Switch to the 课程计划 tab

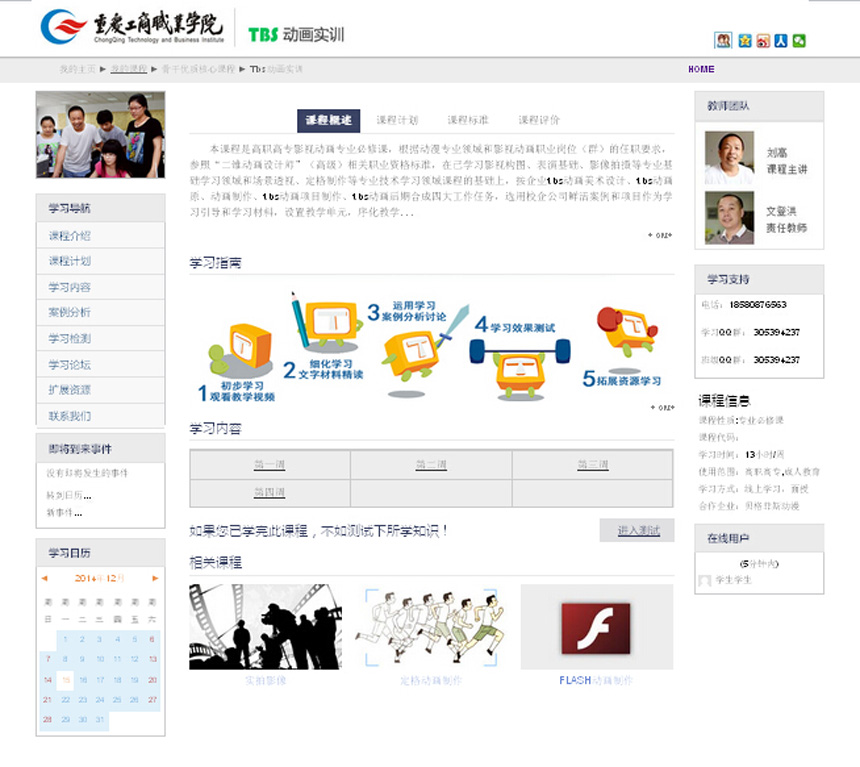(397, 120)
